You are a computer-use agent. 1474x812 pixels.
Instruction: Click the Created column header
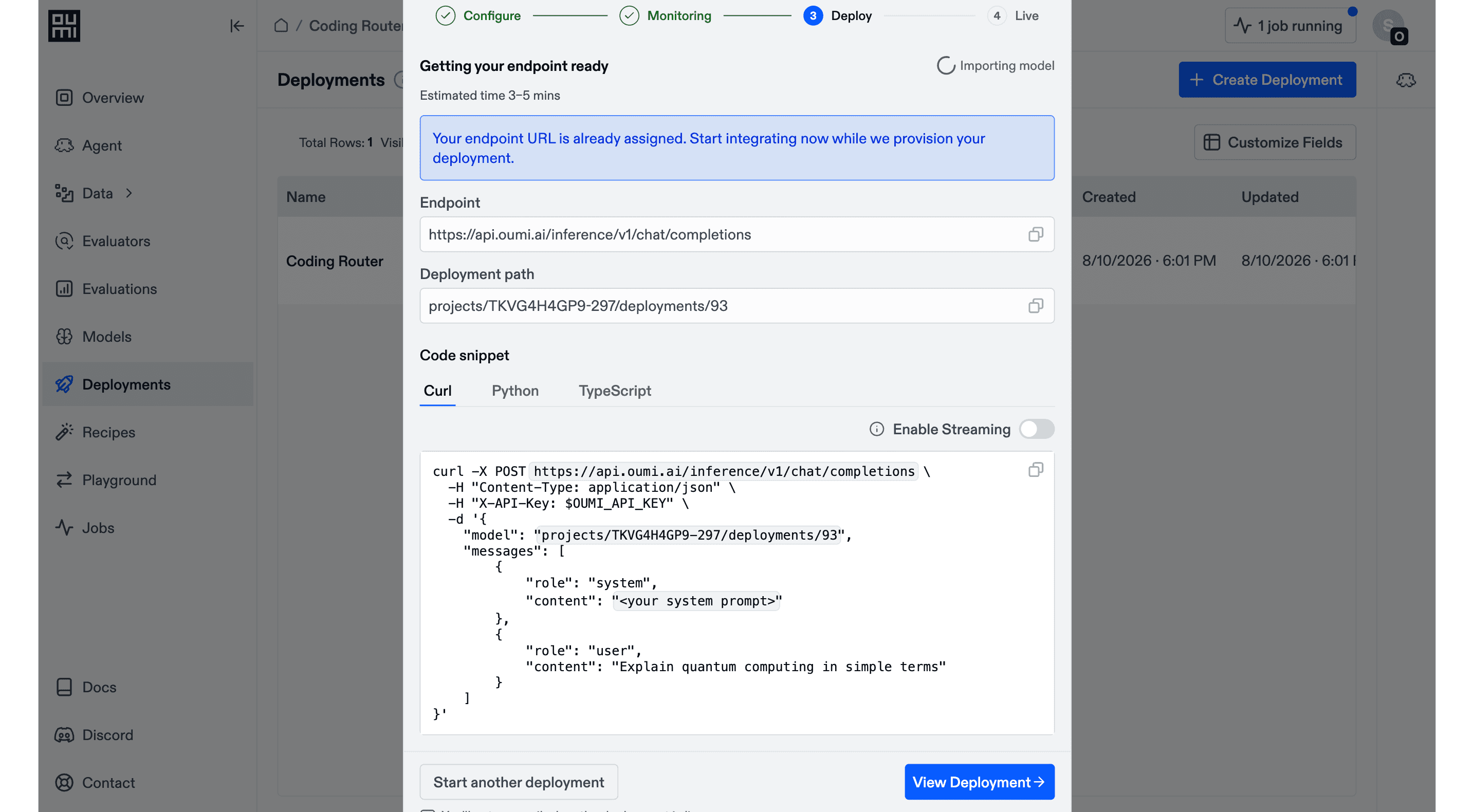click(1109, 197)
